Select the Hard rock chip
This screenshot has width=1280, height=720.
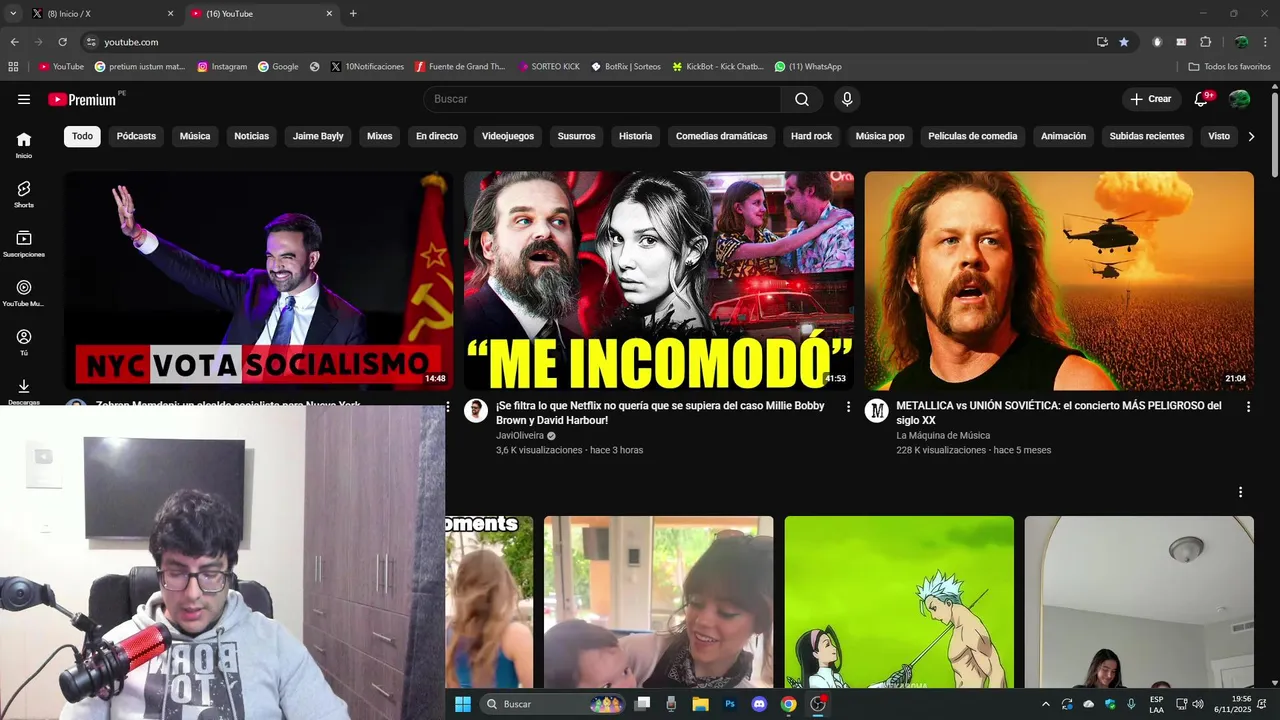tap(811, 136)
